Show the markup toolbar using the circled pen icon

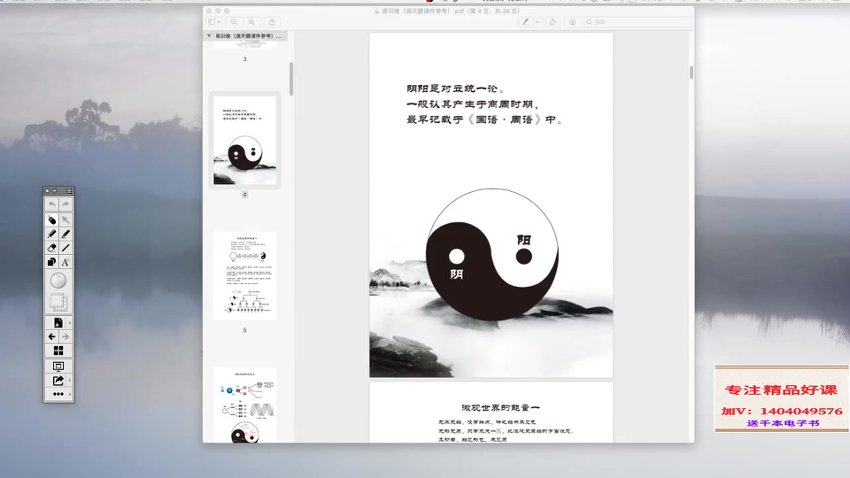pos(572,22)
